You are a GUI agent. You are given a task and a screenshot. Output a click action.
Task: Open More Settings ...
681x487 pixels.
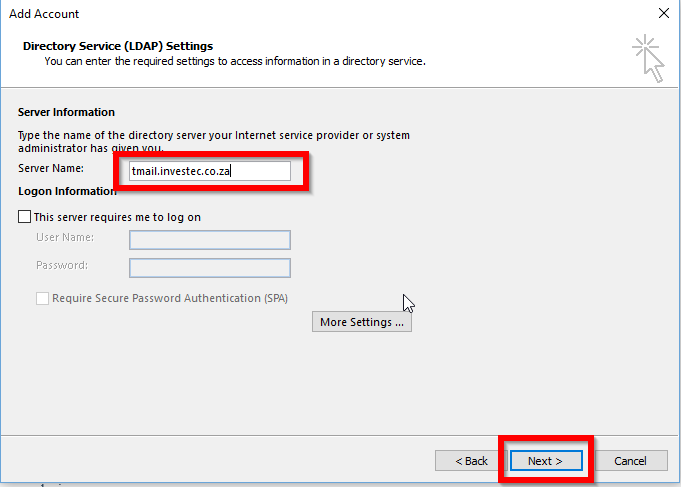(x=362, y=322)
